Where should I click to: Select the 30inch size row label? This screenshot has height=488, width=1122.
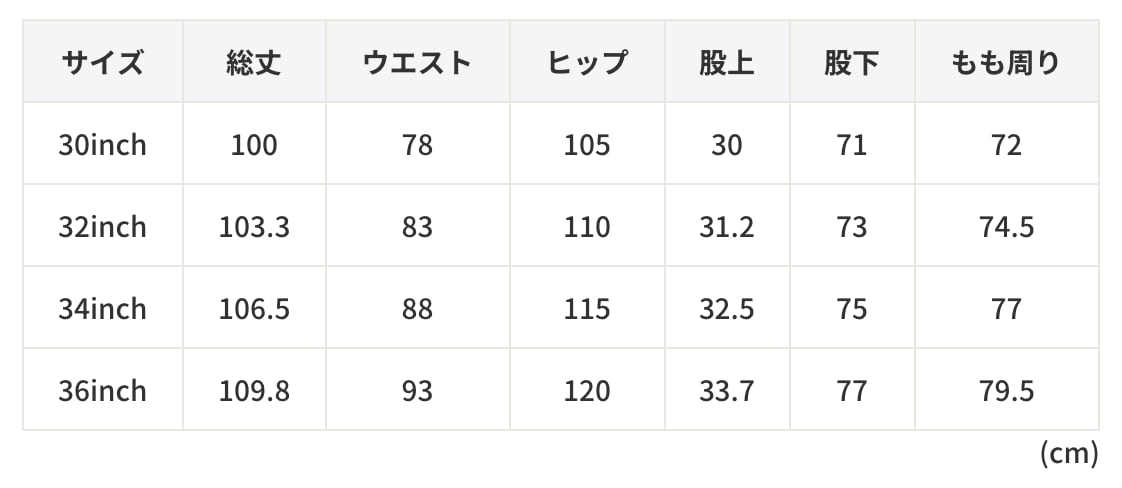102,145
